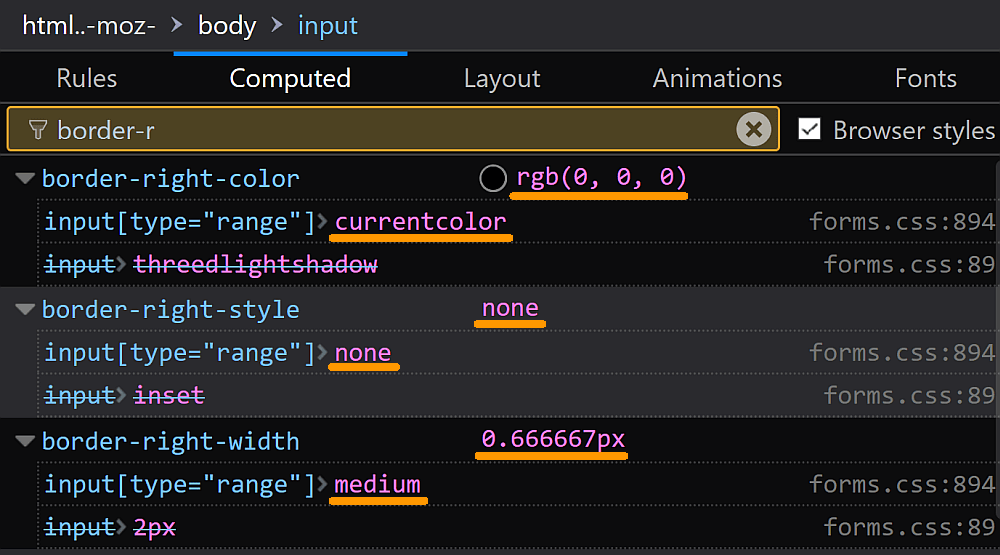Open the Layout tab
Screen dimensions: 1000x555
point(502,78)
